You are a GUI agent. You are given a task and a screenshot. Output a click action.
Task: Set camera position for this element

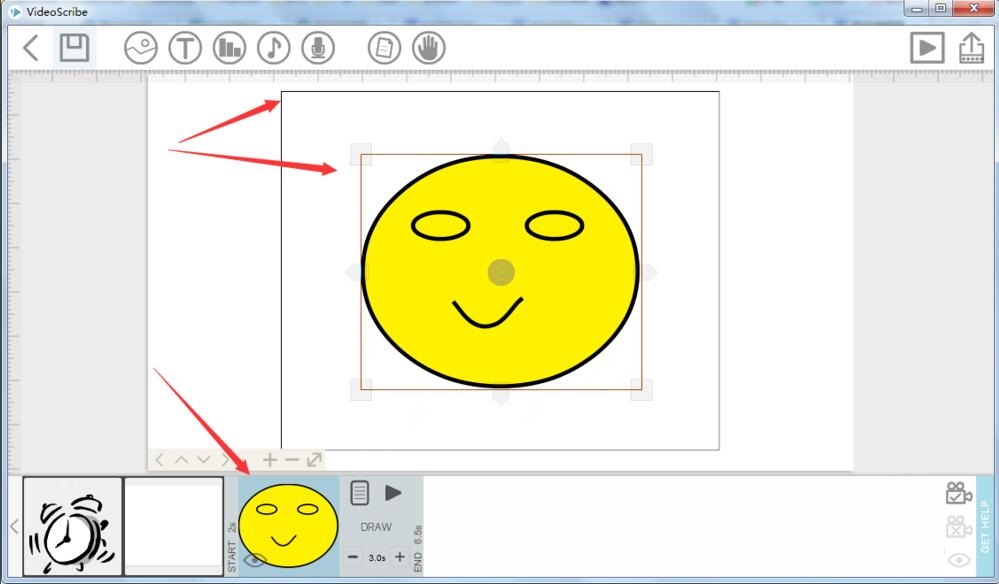(x=958, y=493)
